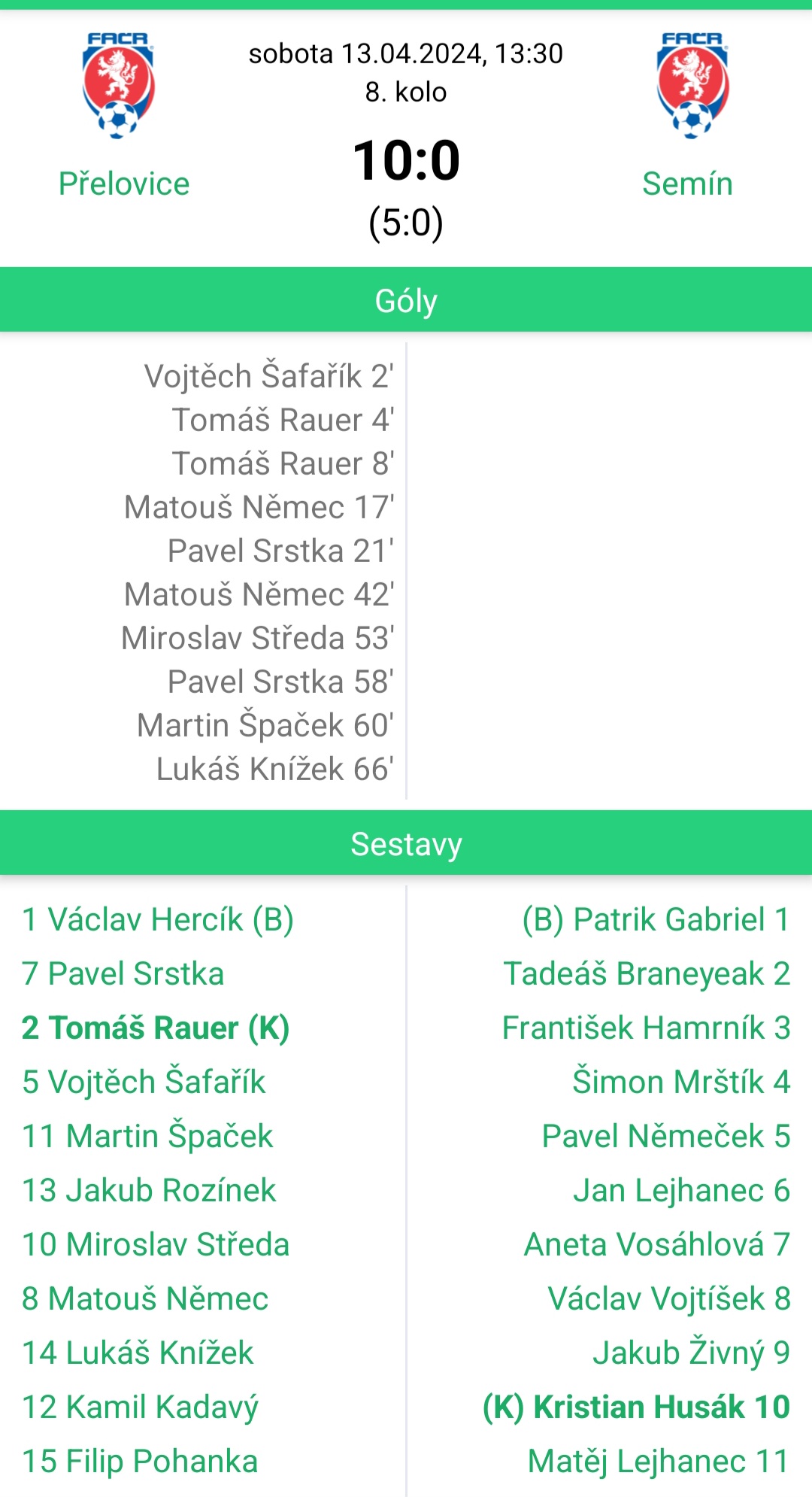Open Filip Pohanka's lineup entry

click(140, 1461)
